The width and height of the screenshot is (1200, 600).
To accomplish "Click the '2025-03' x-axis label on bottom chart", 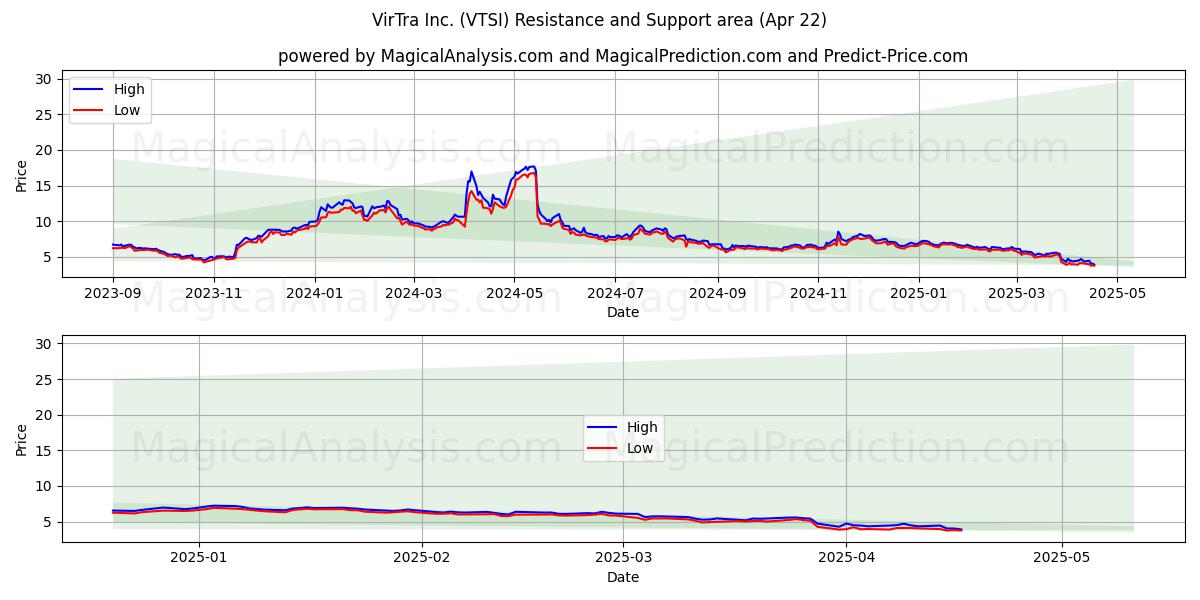I will pos(624,558).
